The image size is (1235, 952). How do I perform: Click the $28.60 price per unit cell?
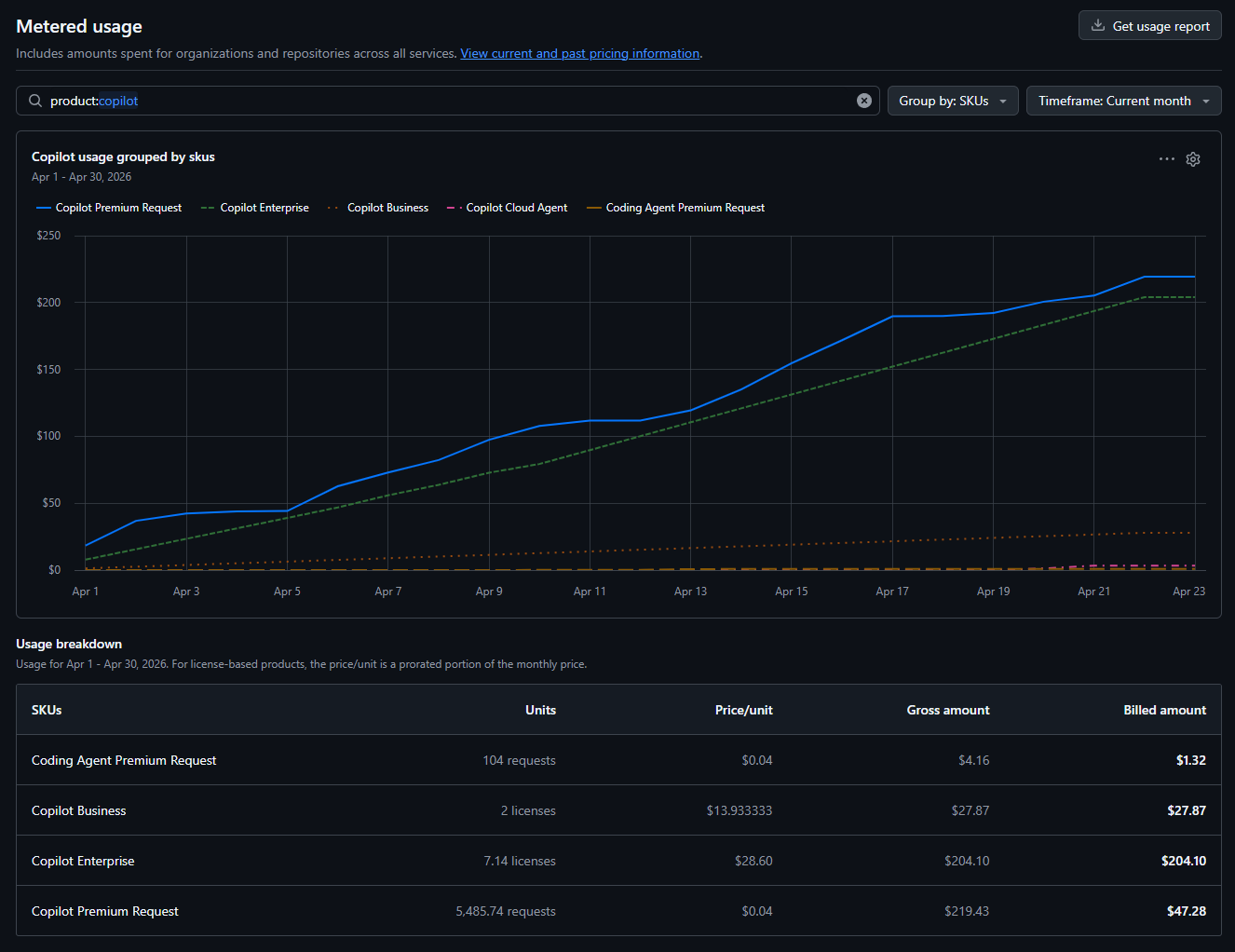point(753,861)
